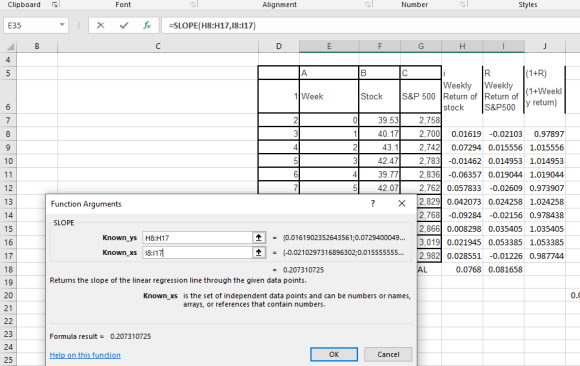Select stock price cell 39.53
This screenshot has height=366, width=580.
[380, 120]
